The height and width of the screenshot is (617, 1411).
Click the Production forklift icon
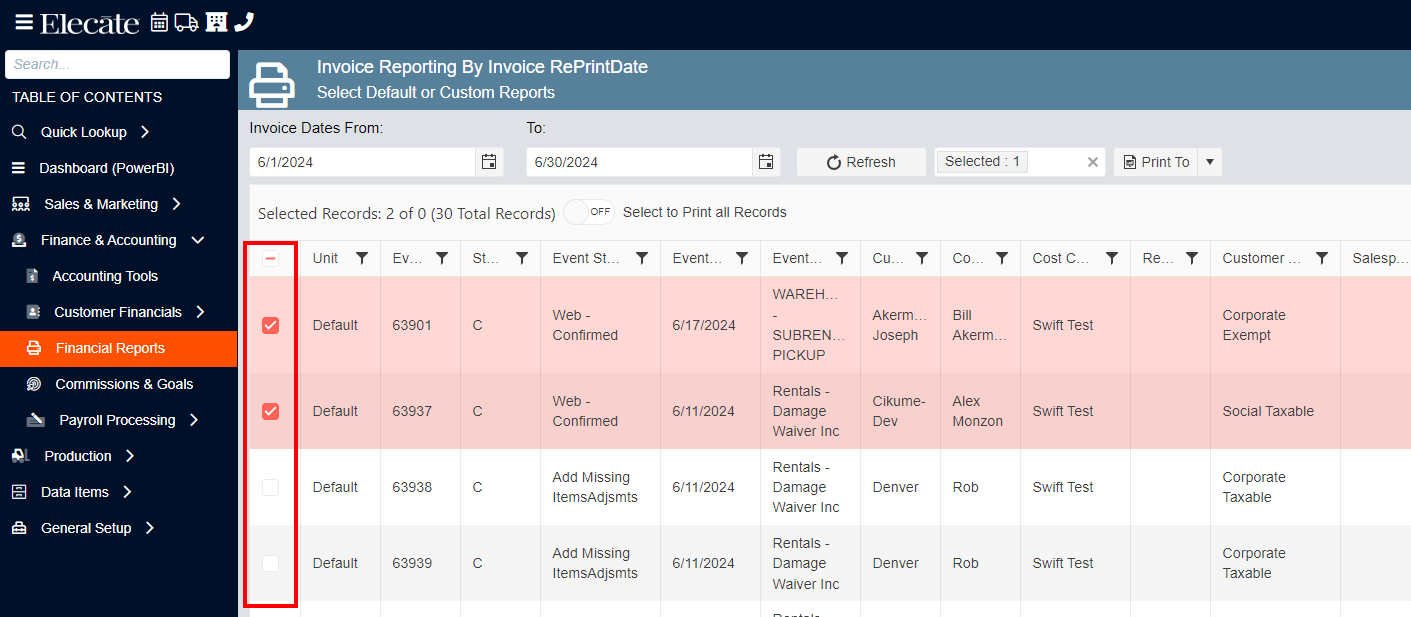coord(20,456)
